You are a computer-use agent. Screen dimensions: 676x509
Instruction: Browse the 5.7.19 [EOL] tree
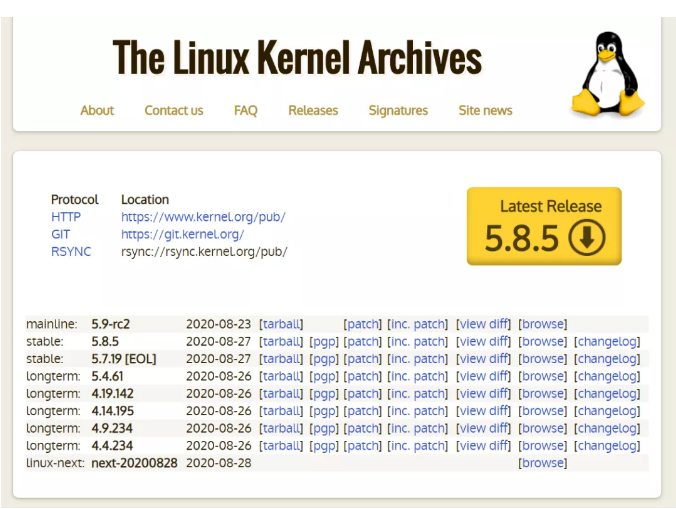pos(543,359)
